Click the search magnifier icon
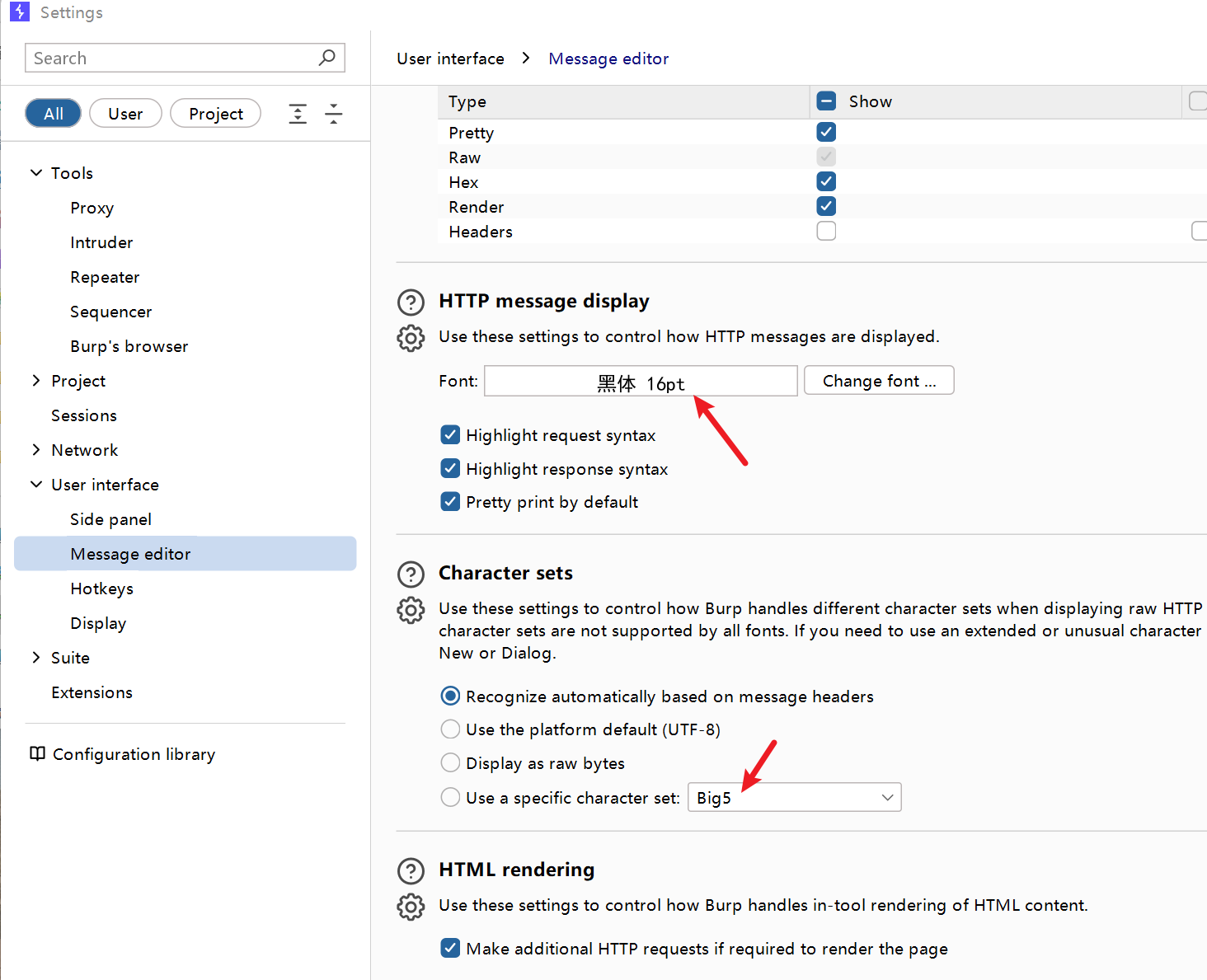Viewport: 1207px width, 980px height. click(327, 58)
